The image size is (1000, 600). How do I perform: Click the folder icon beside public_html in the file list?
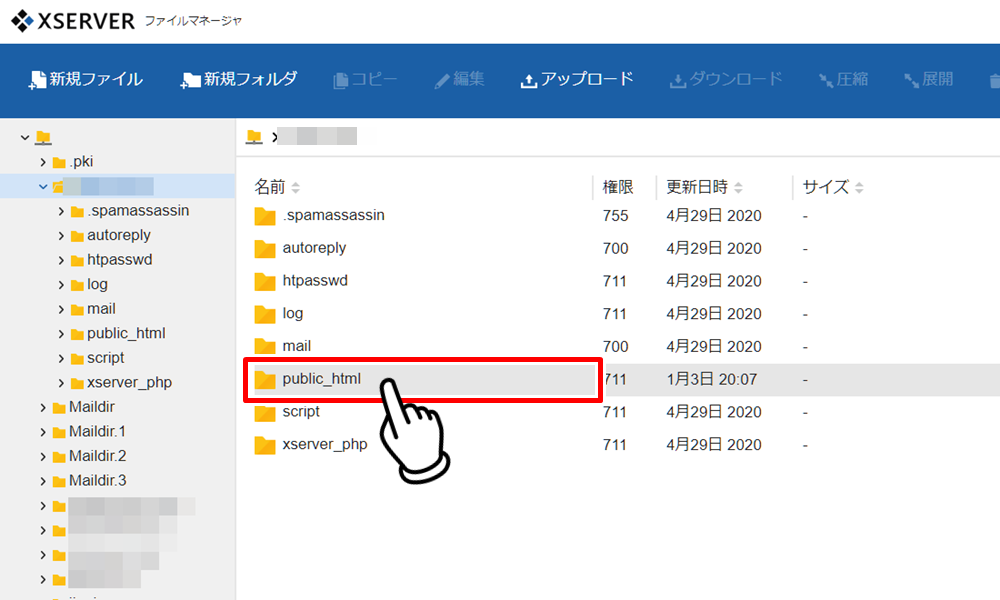[x=265, y=380]
